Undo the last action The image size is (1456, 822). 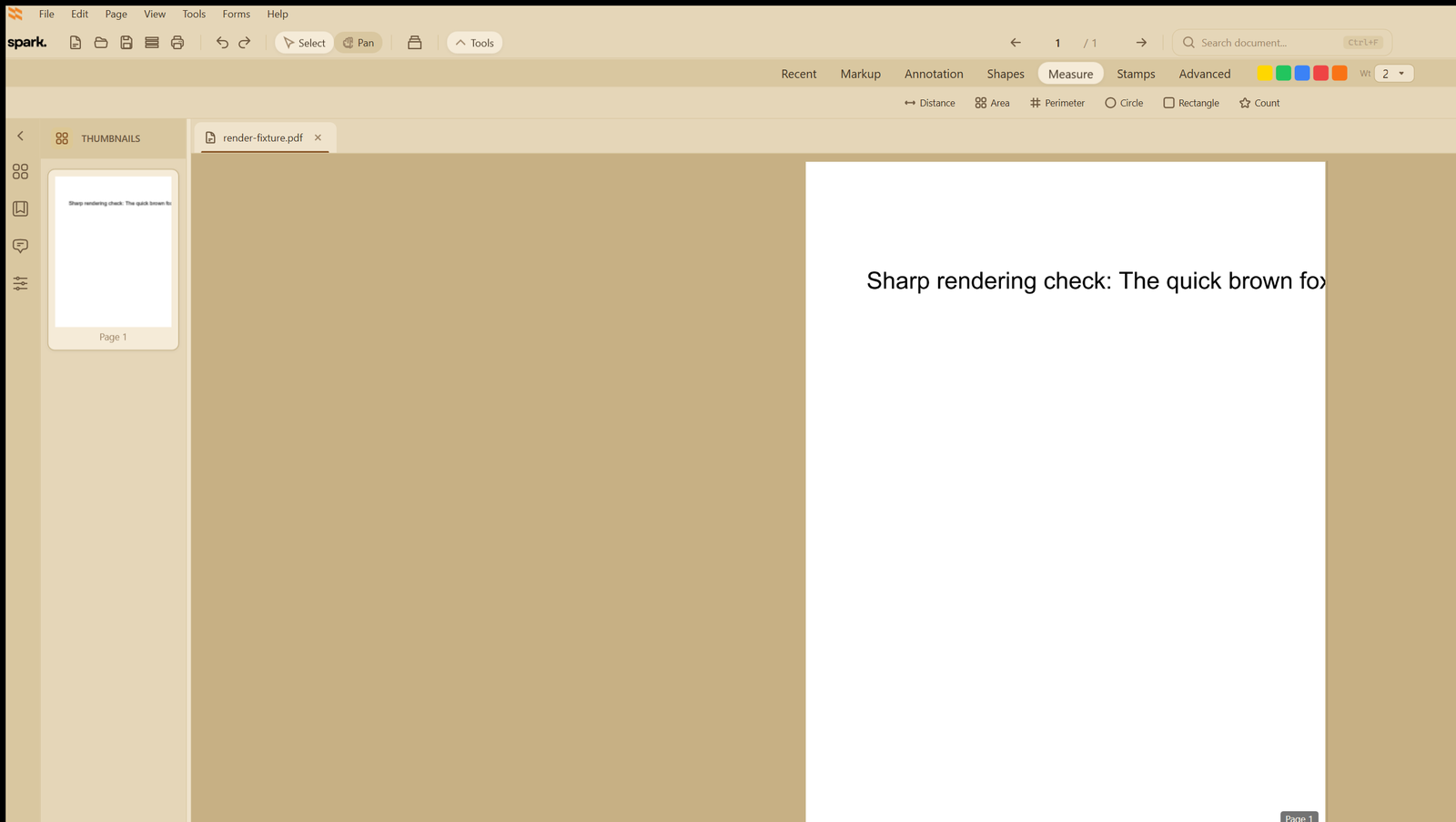pos(222,43)
